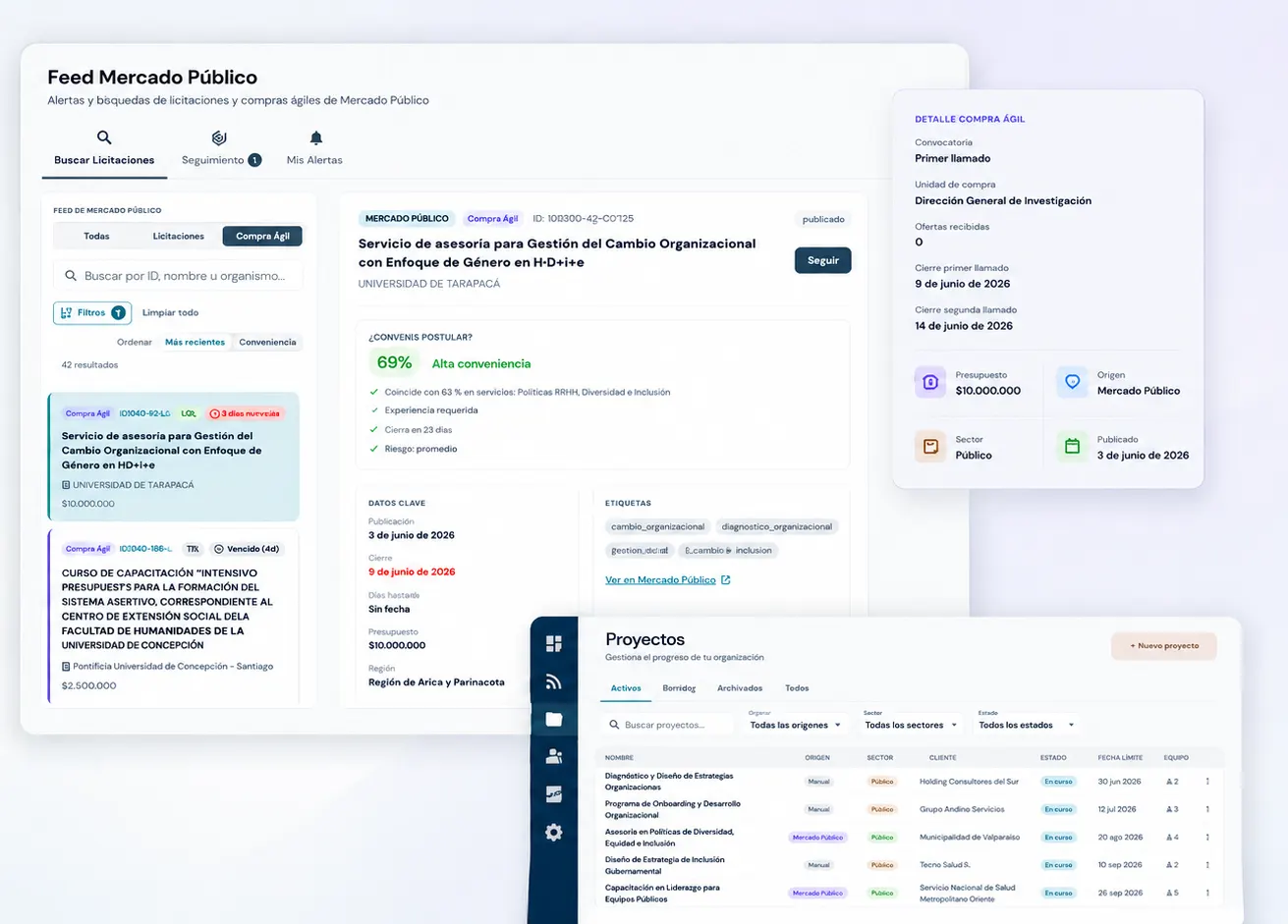The height and width of the screenshot is (924, 1288).
Task: Switch feed filter to Todas
Action: [96, 236]
